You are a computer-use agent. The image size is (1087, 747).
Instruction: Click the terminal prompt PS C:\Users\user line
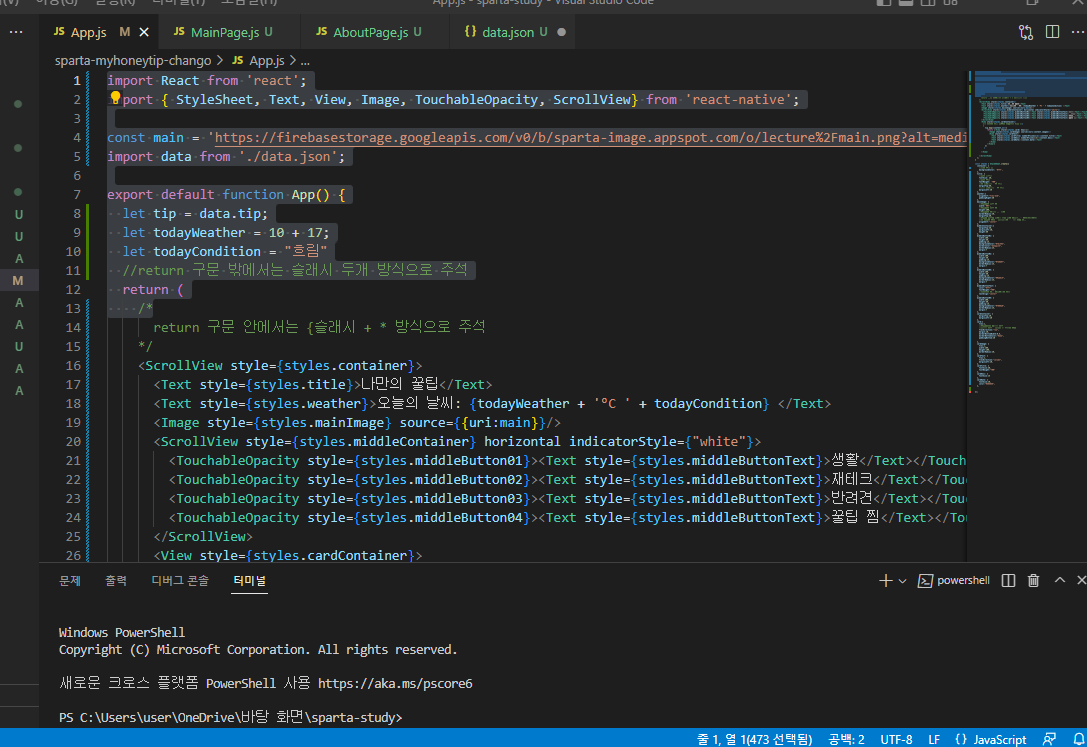pyautogui.click(x=230, y=718)
